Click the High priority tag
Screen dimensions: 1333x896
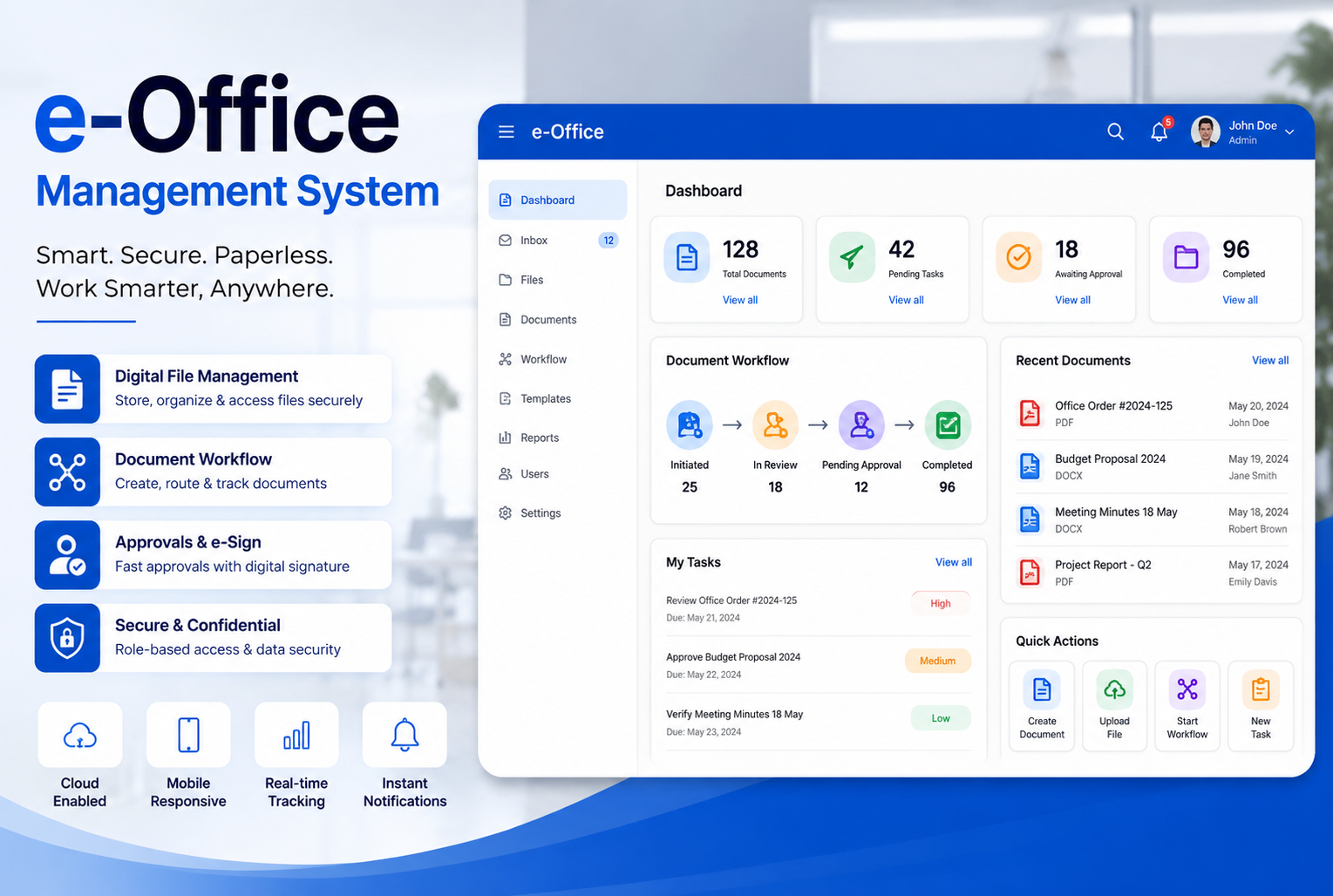pyautogui.click(x=941, y=603)
